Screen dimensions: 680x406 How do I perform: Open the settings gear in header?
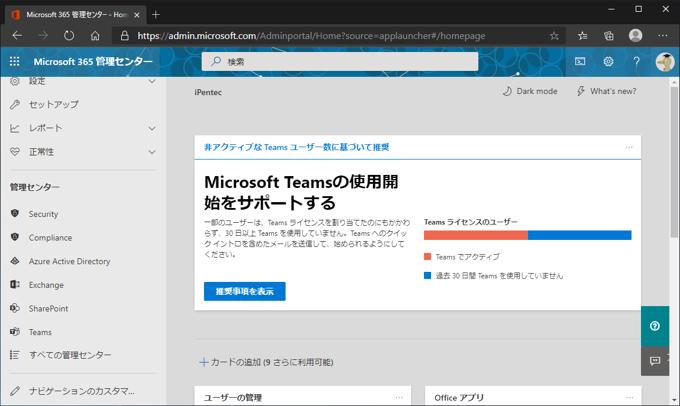(x=608, y=62)
